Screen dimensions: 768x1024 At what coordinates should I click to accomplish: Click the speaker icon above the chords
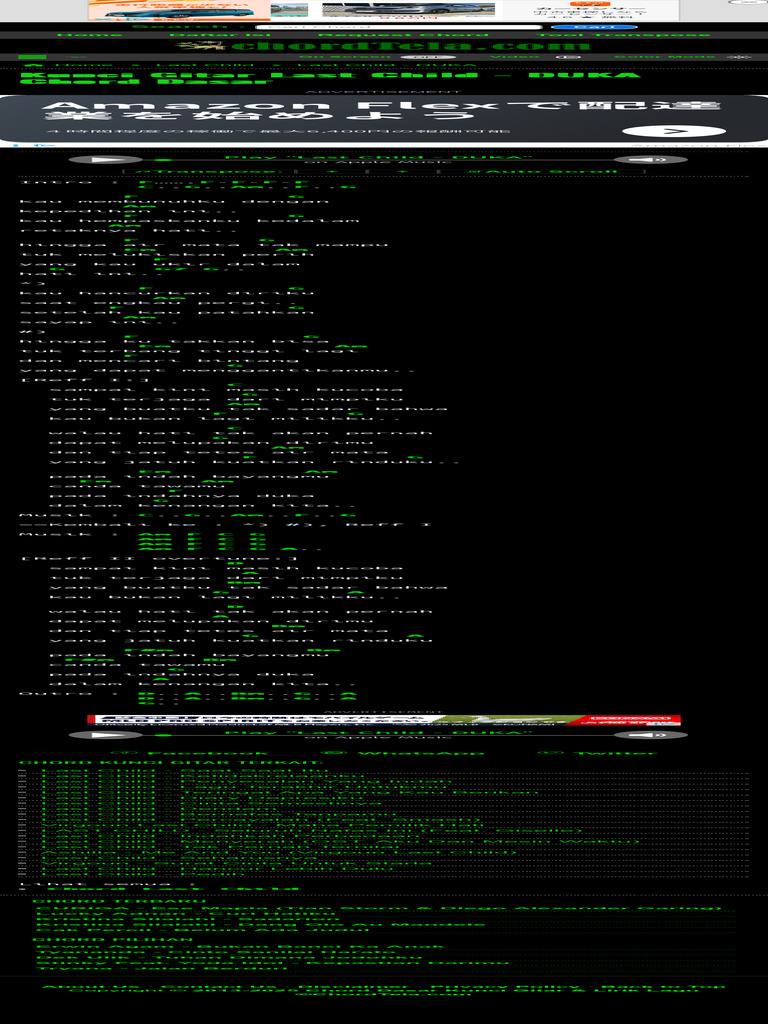click(x=650, y=159)
